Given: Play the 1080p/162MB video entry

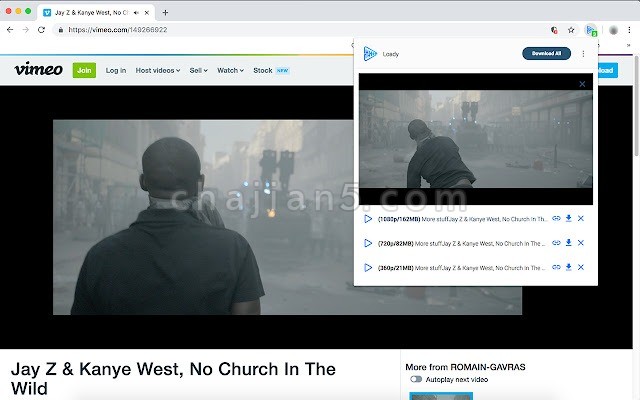Looking at the screenshot, I should pyautogui.click(x=368, y=218).
